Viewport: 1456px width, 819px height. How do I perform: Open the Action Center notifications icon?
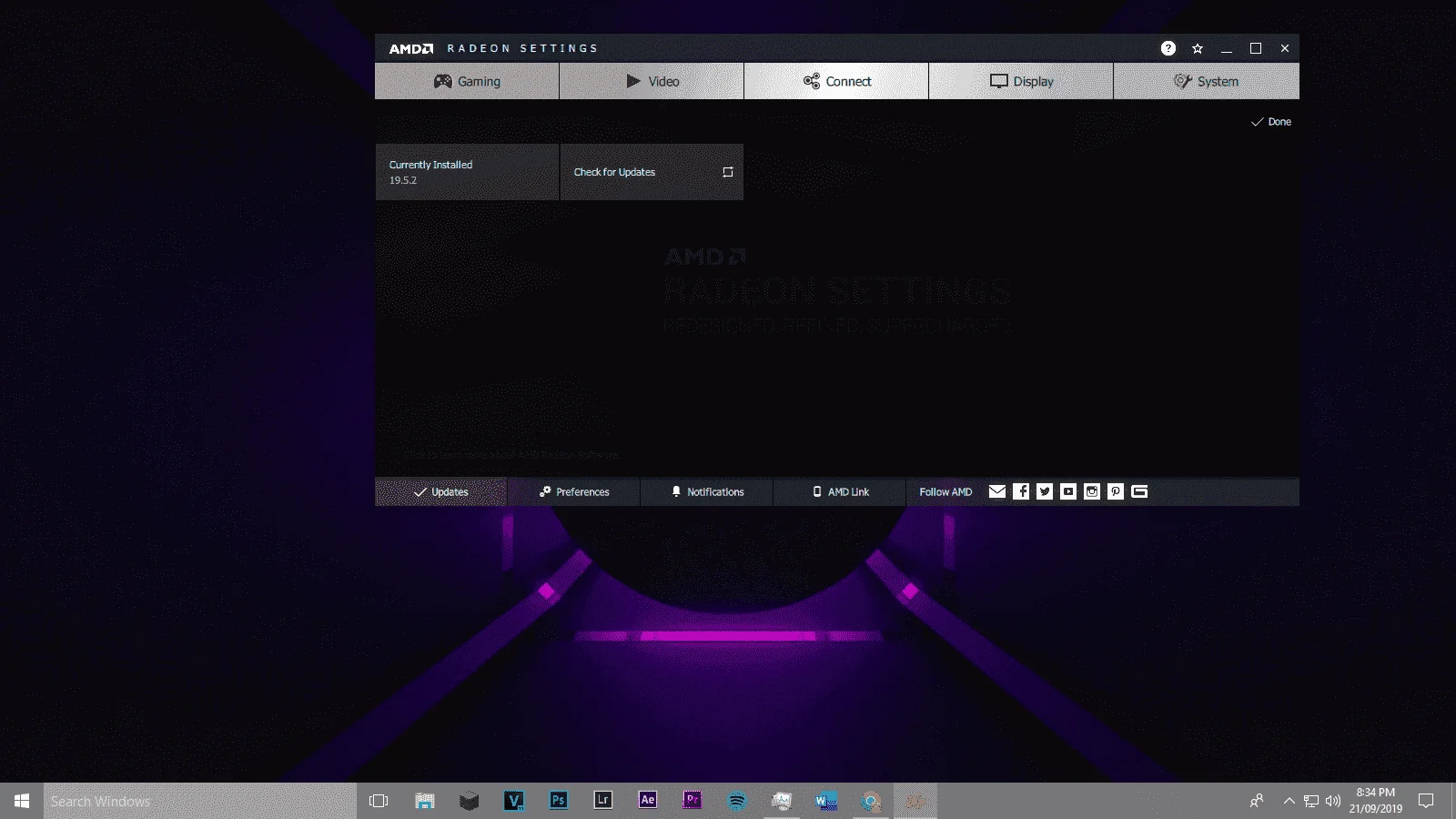pyautogui.click(x=1426, y=801)
